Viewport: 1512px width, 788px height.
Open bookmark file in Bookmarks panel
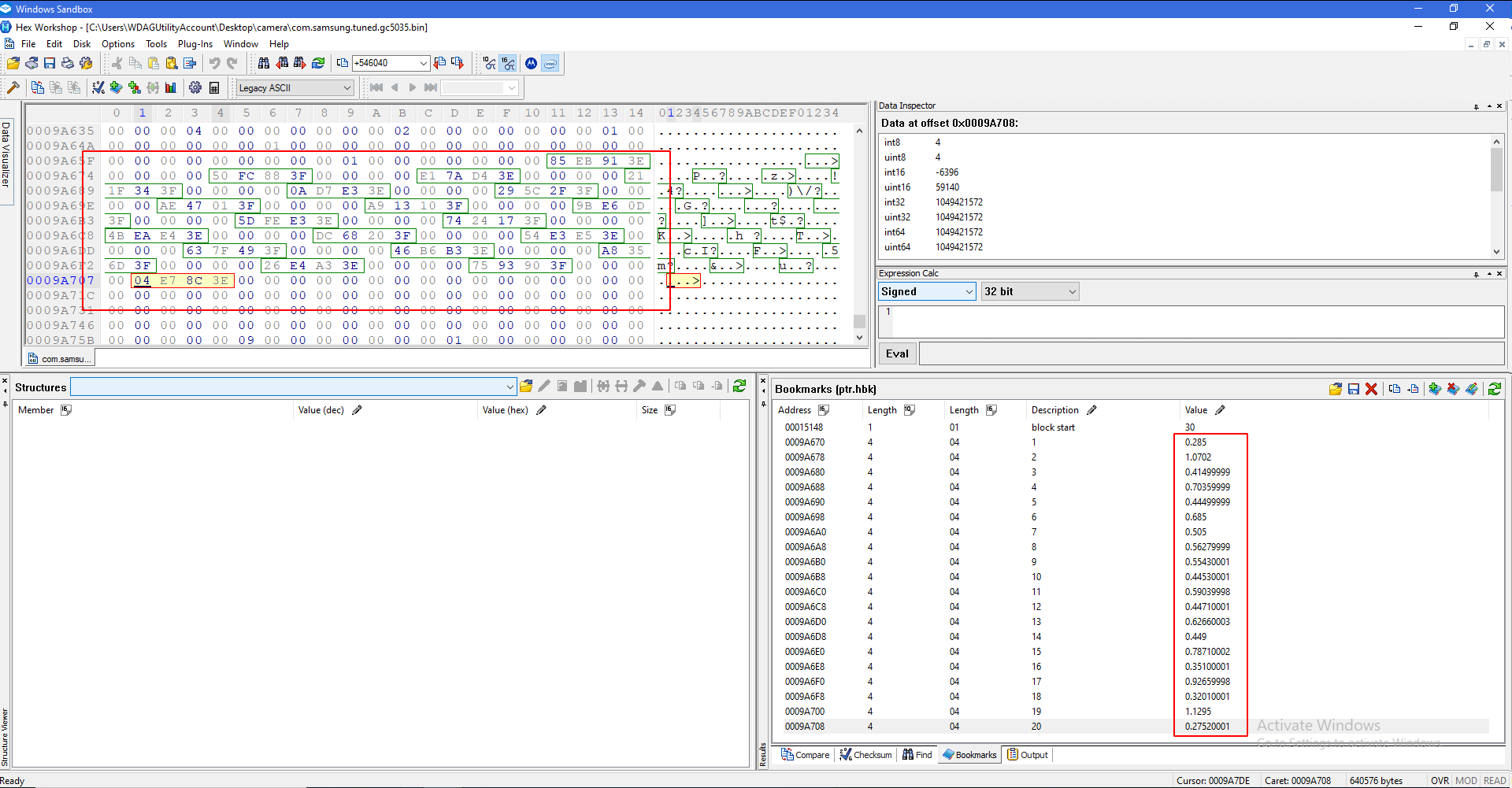pos(1336,389)
